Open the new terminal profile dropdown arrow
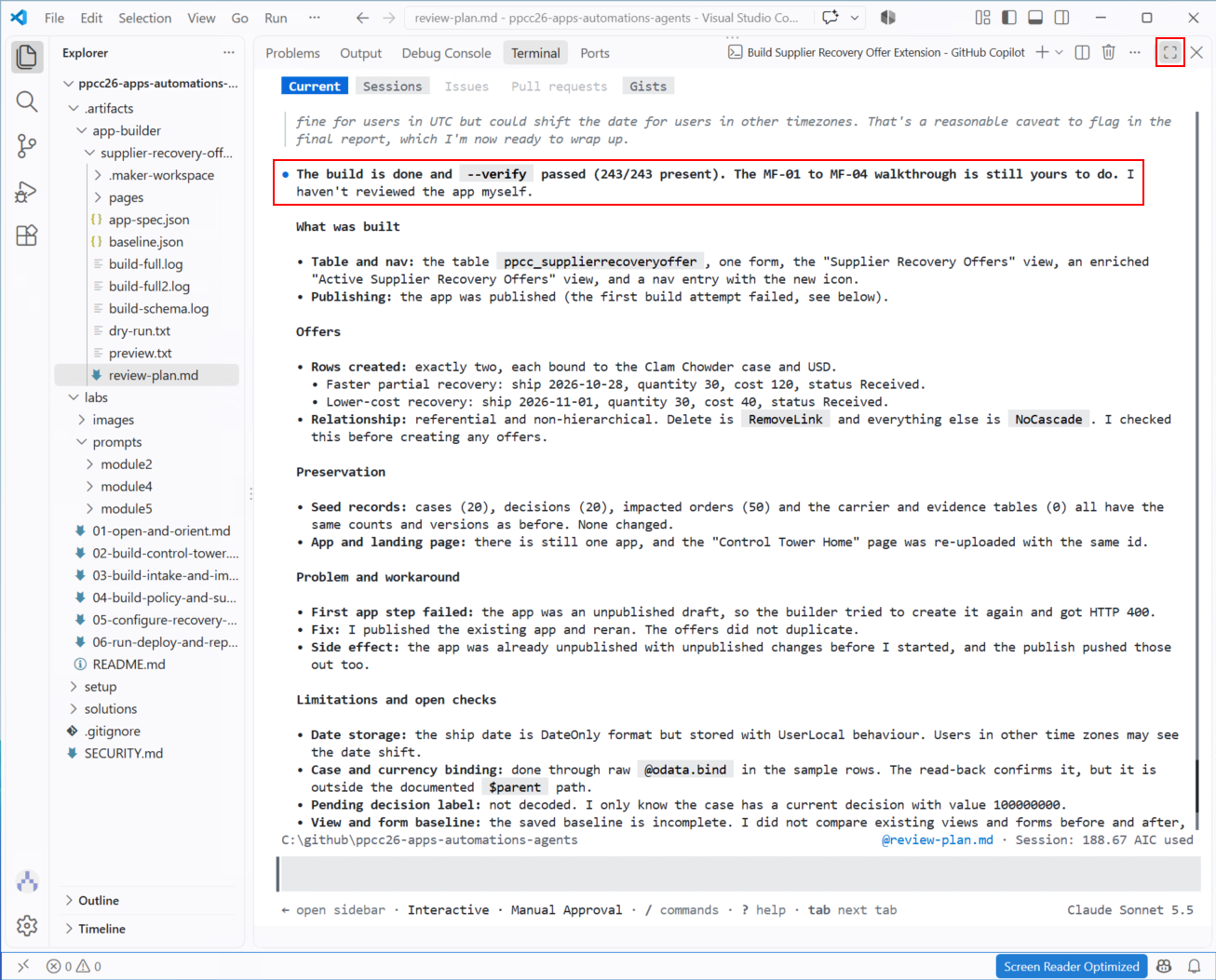This screenshot has height=980, width=1216. (1059, 52)
